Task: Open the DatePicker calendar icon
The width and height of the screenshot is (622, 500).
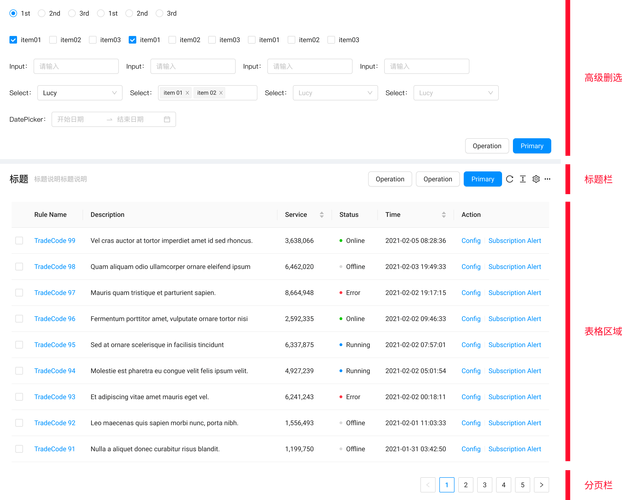Action: tap(167, 119)
